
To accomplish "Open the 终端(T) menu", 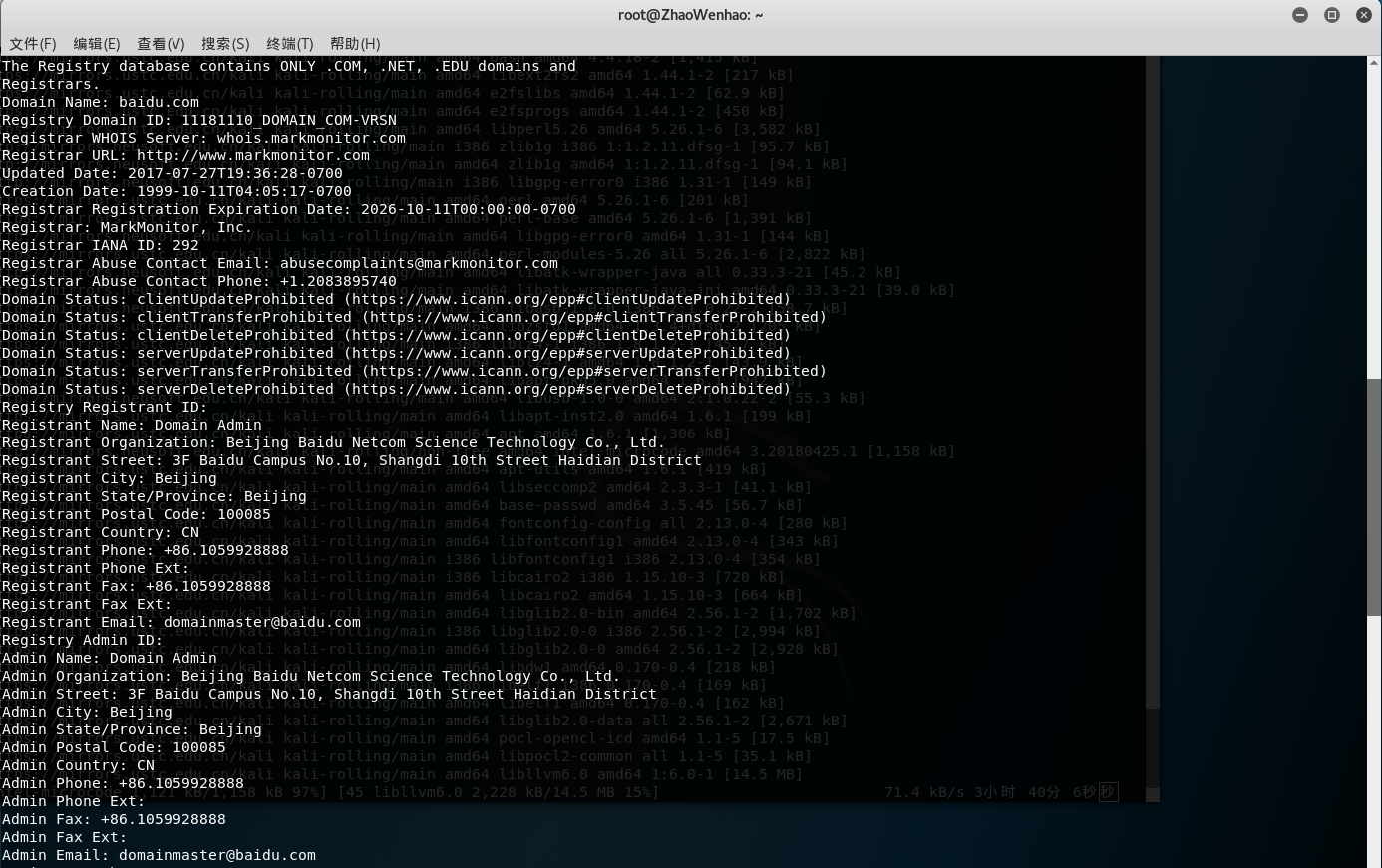I will 290,44.
